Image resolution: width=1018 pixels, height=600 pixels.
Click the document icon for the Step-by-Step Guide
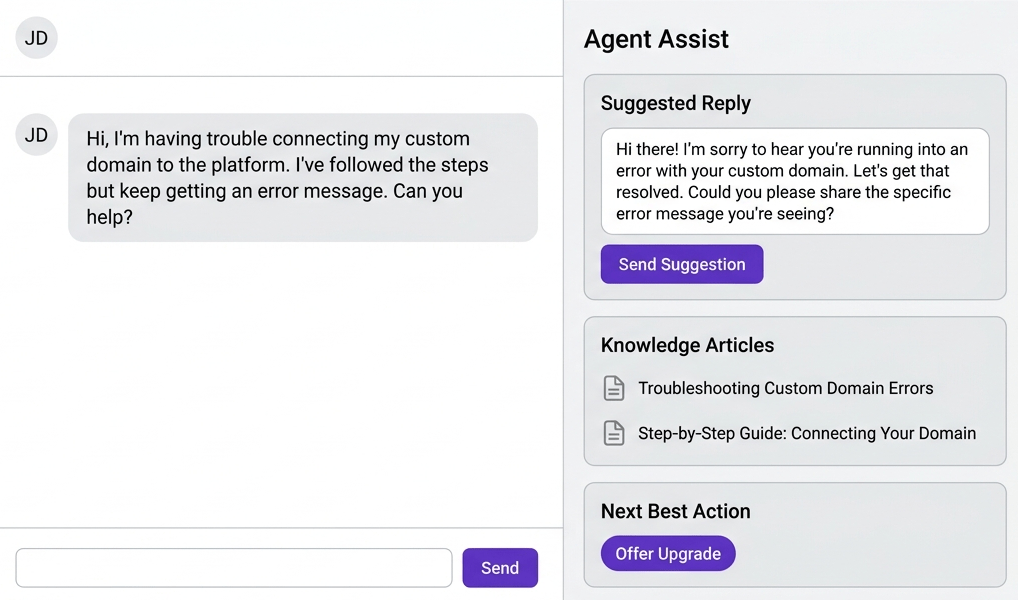pyautogui.click(x=614, y=434)
